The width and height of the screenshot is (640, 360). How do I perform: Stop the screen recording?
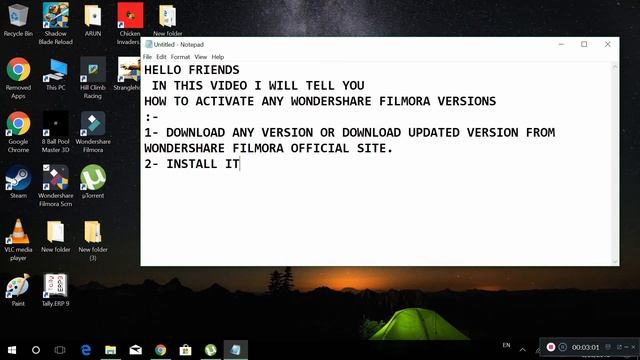click(x=551, y=347)
